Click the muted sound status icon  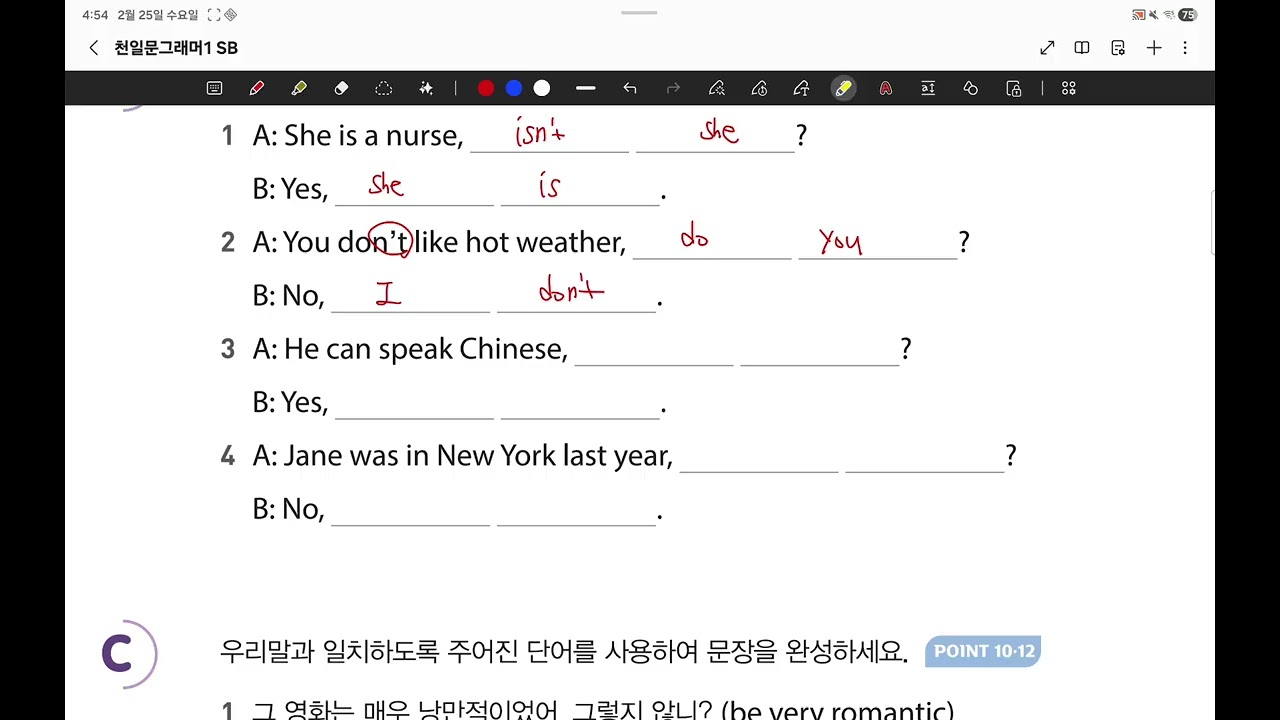(x=1154, y=15)
